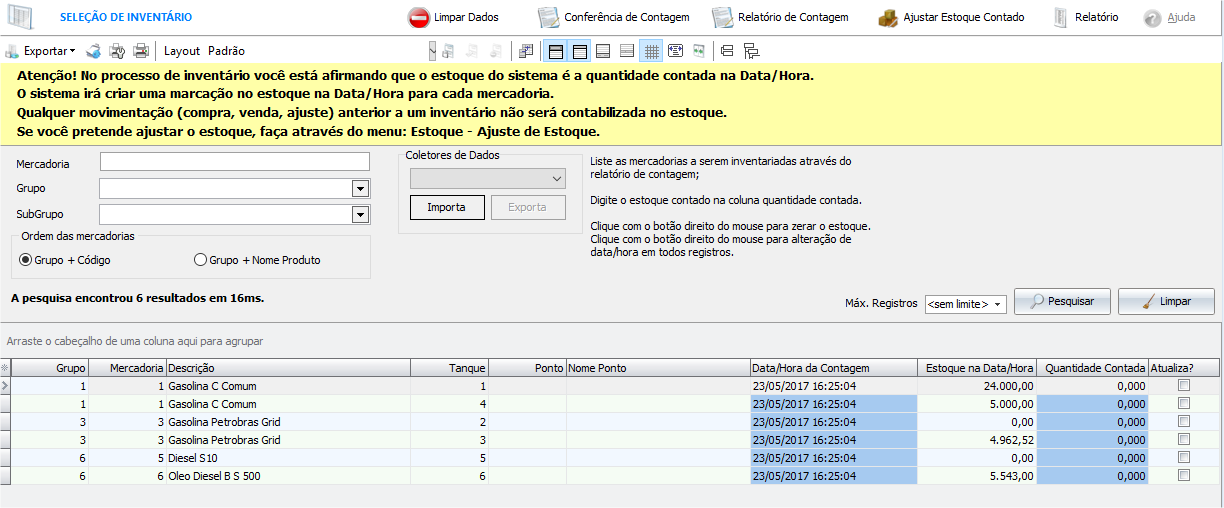This screenshot has width=1224, height=508.
Task: Click the Ajuda help icon
Action: click(1152, 18)
